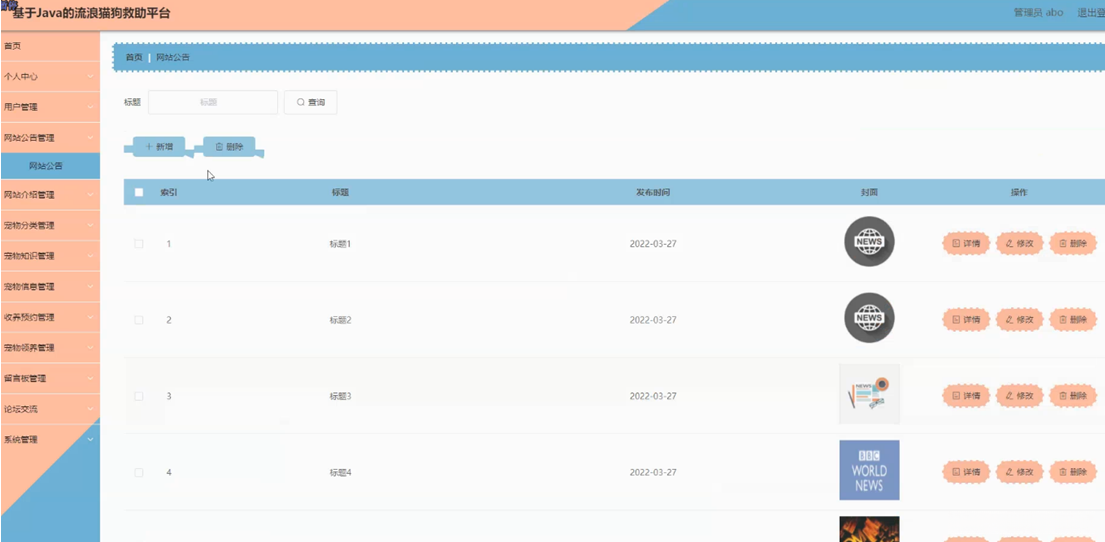
Task: Expand the 用户管理 sidebar chevron
Action: 90,107
